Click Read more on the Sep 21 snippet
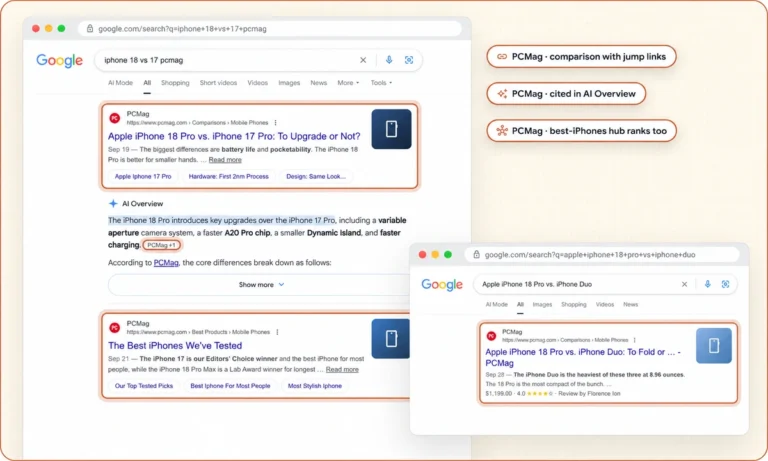The image size is (768, 461). pyautogui.click(x=342, y=369)
